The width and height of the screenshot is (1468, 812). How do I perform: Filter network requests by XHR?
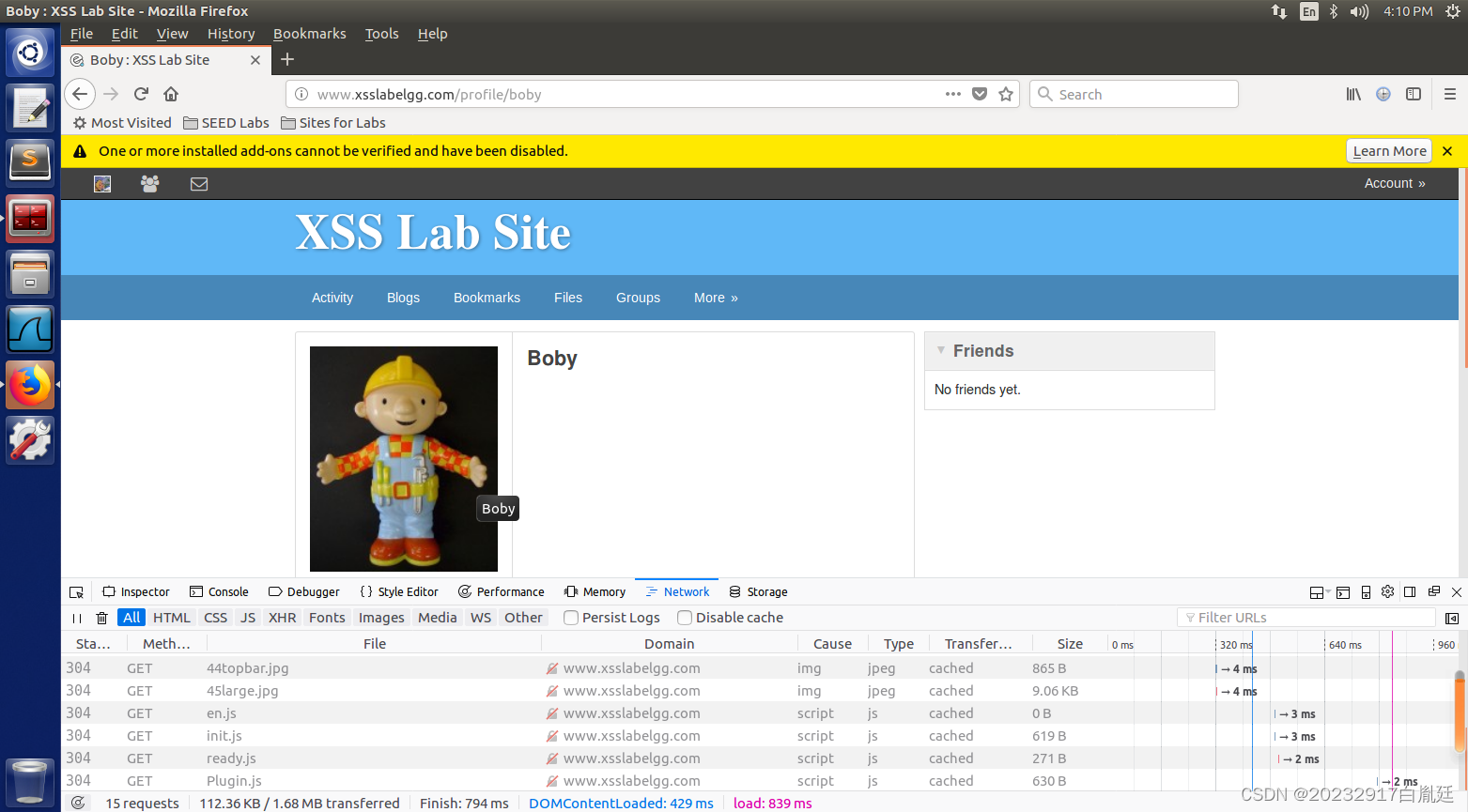coord(283,618)
